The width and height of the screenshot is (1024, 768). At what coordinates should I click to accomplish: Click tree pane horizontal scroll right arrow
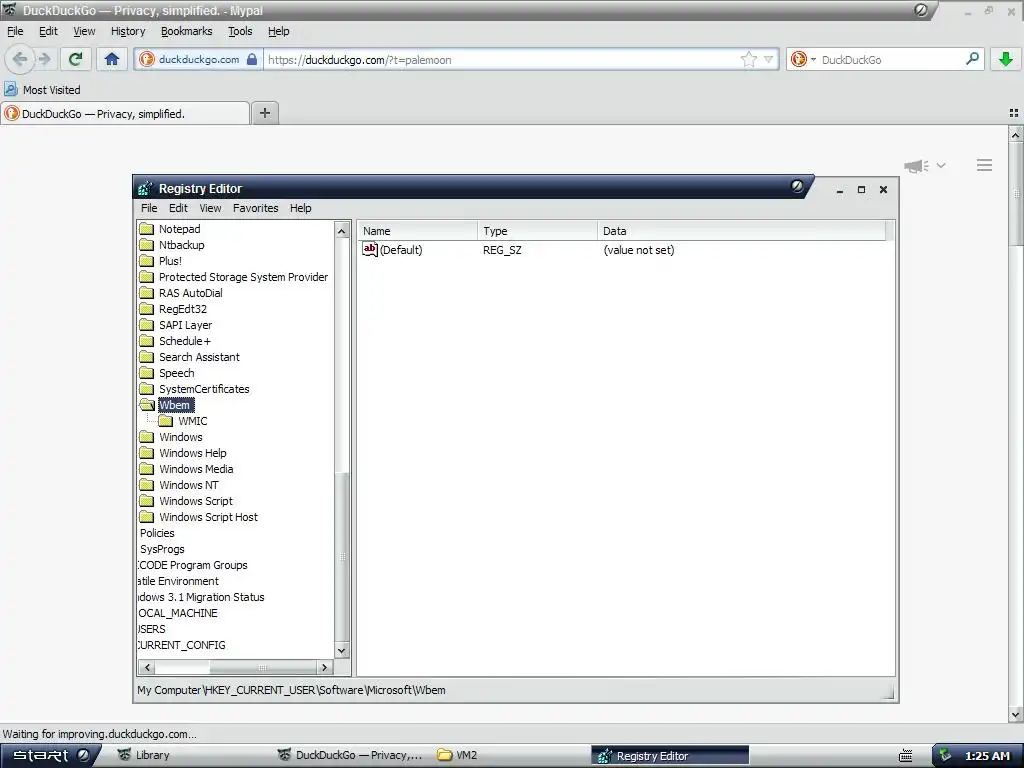[325, 667]
